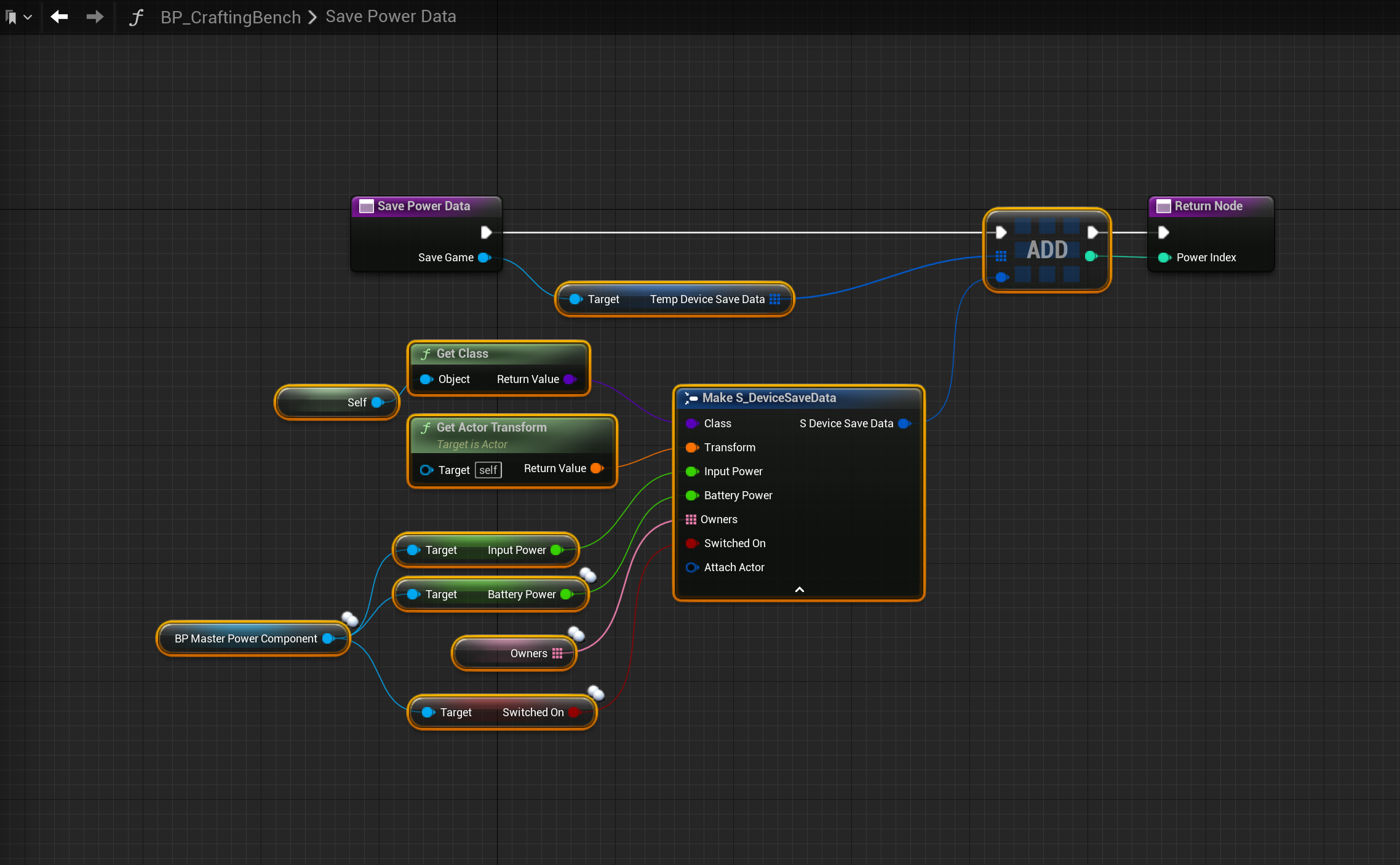
Task: Click the ADD node execution output pin
Action: click(1092, 232)
